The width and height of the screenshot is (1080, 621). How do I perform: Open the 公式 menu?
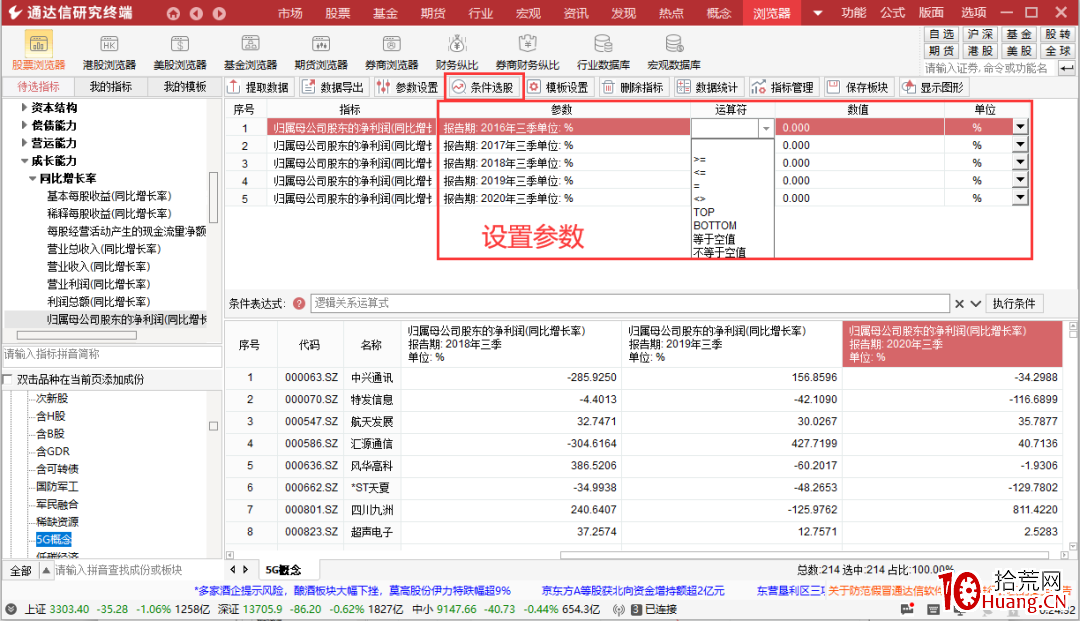pyautogui.click(x=892, y=13)
